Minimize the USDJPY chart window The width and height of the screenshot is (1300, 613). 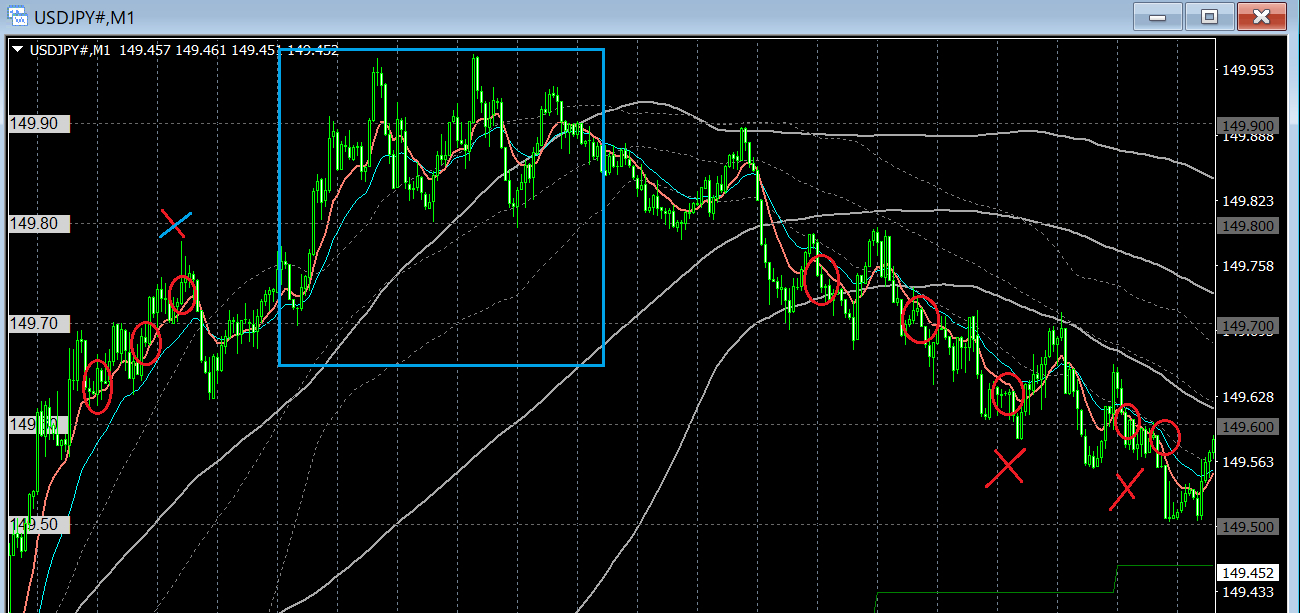1159,16
